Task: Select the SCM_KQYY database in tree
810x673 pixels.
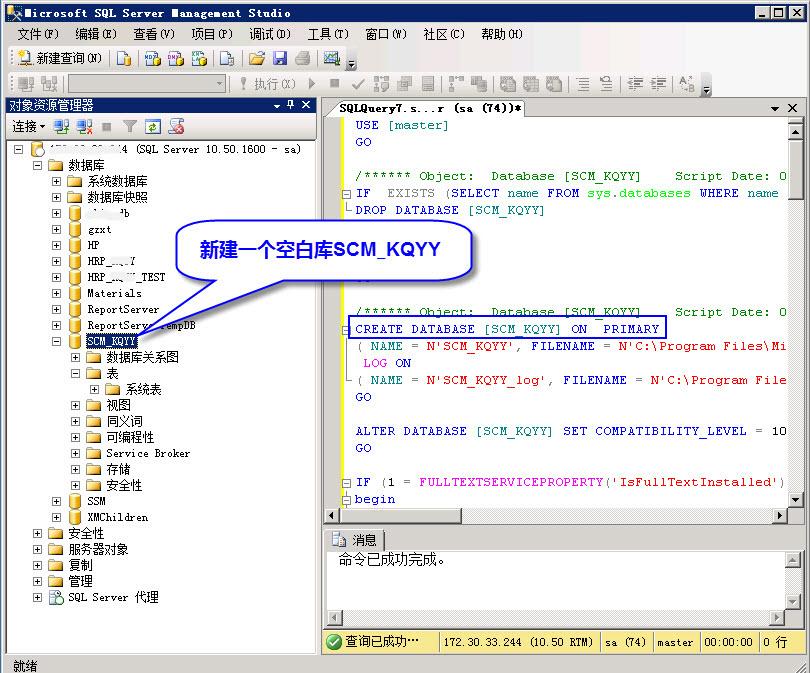Action: (x=111, y=341)
